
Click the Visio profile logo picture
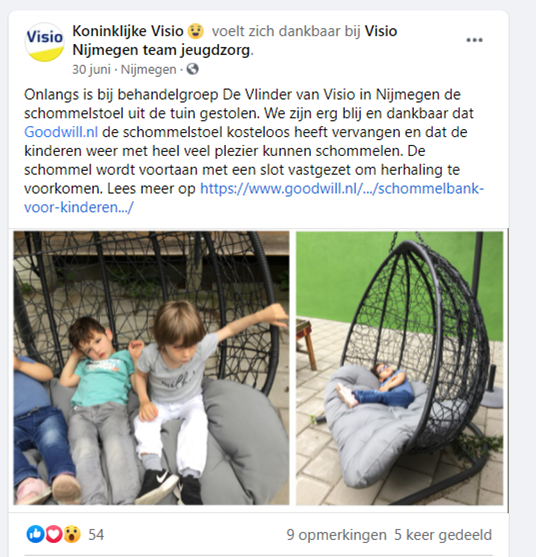pos(45,42)
